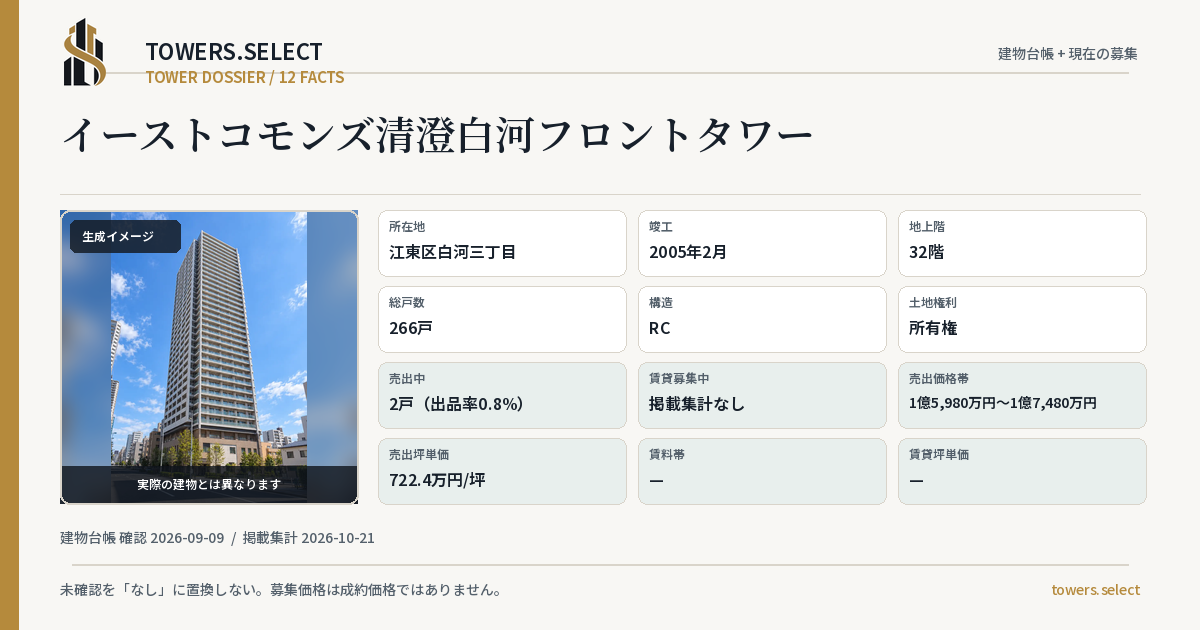
Task: Click the 生成イメージ badge on the image
Action: click(125, 237)
